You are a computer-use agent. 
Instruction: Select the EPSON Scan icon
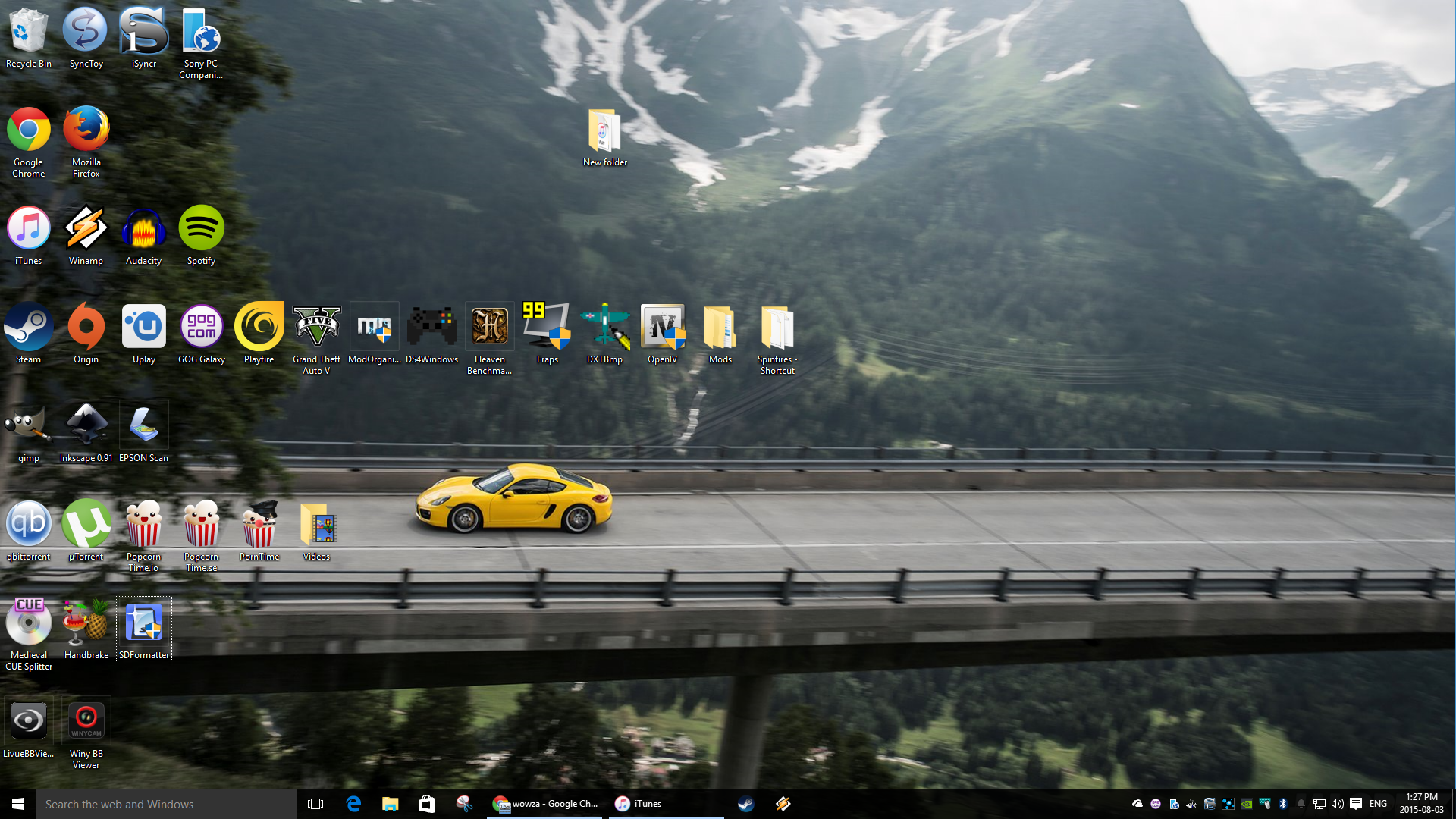click(143, 432)
